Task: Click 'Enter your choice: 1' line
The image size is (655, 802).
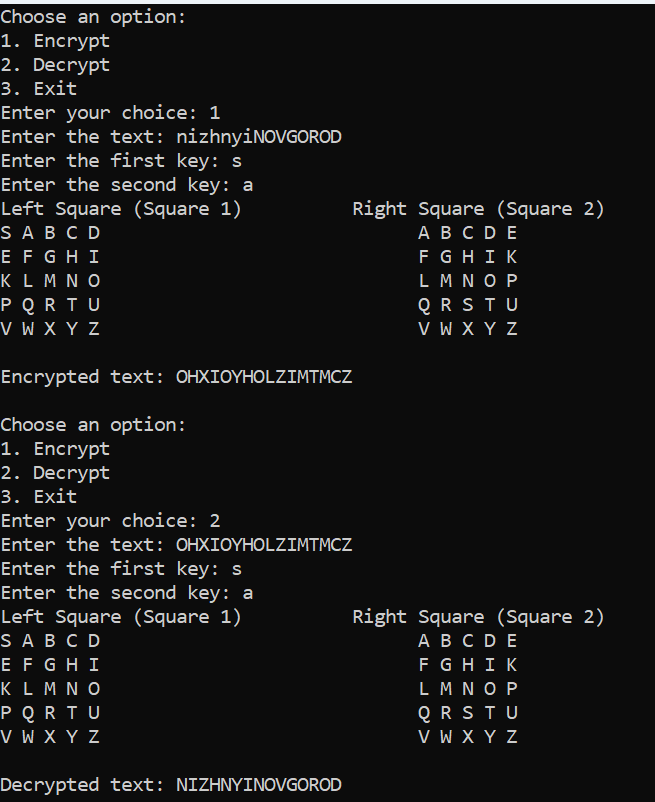Action: [x=110, y=113]
